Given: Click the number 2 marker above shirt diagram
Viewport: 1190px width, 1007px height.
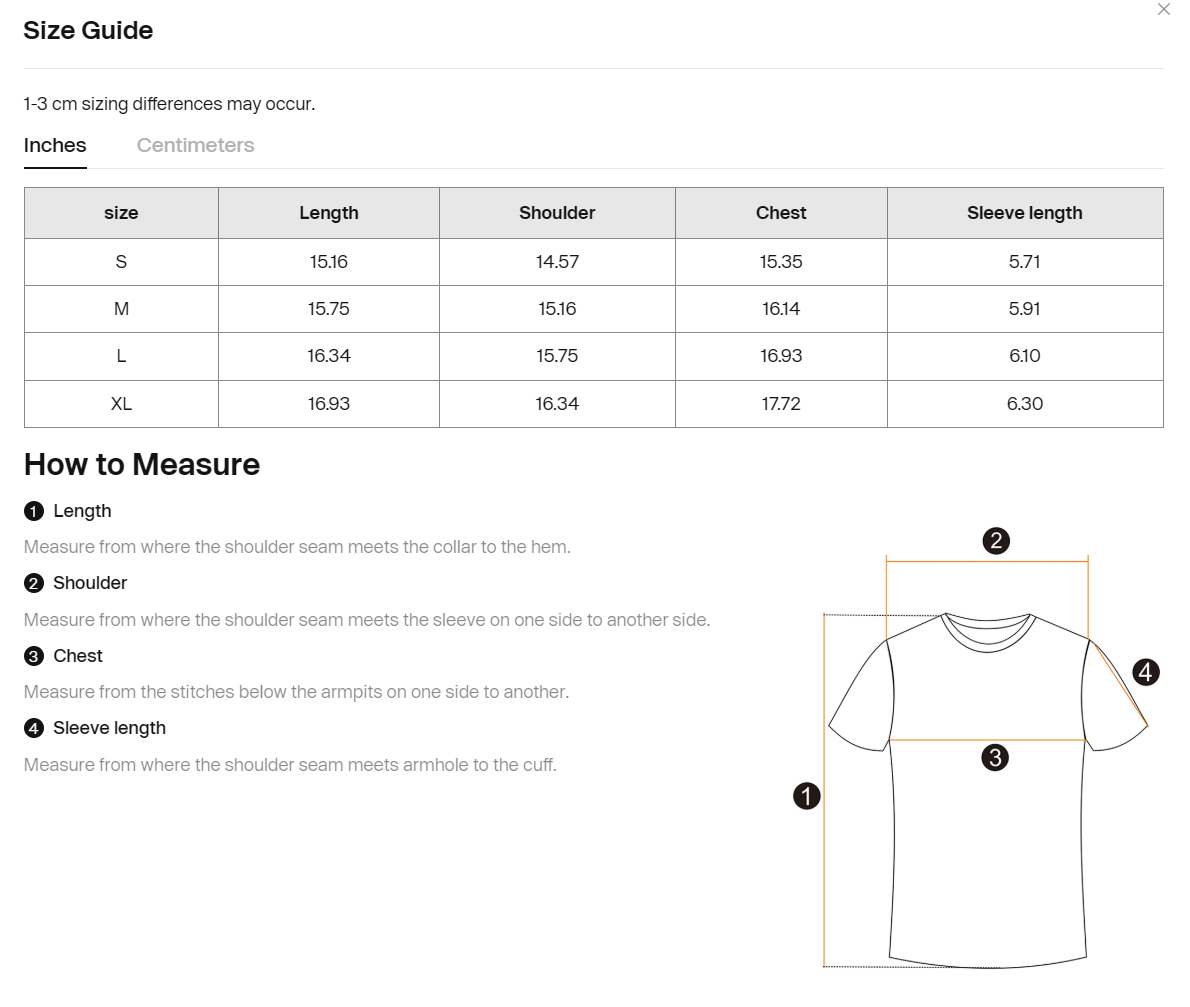Looking at the screenshot, I should click(996, 541).
